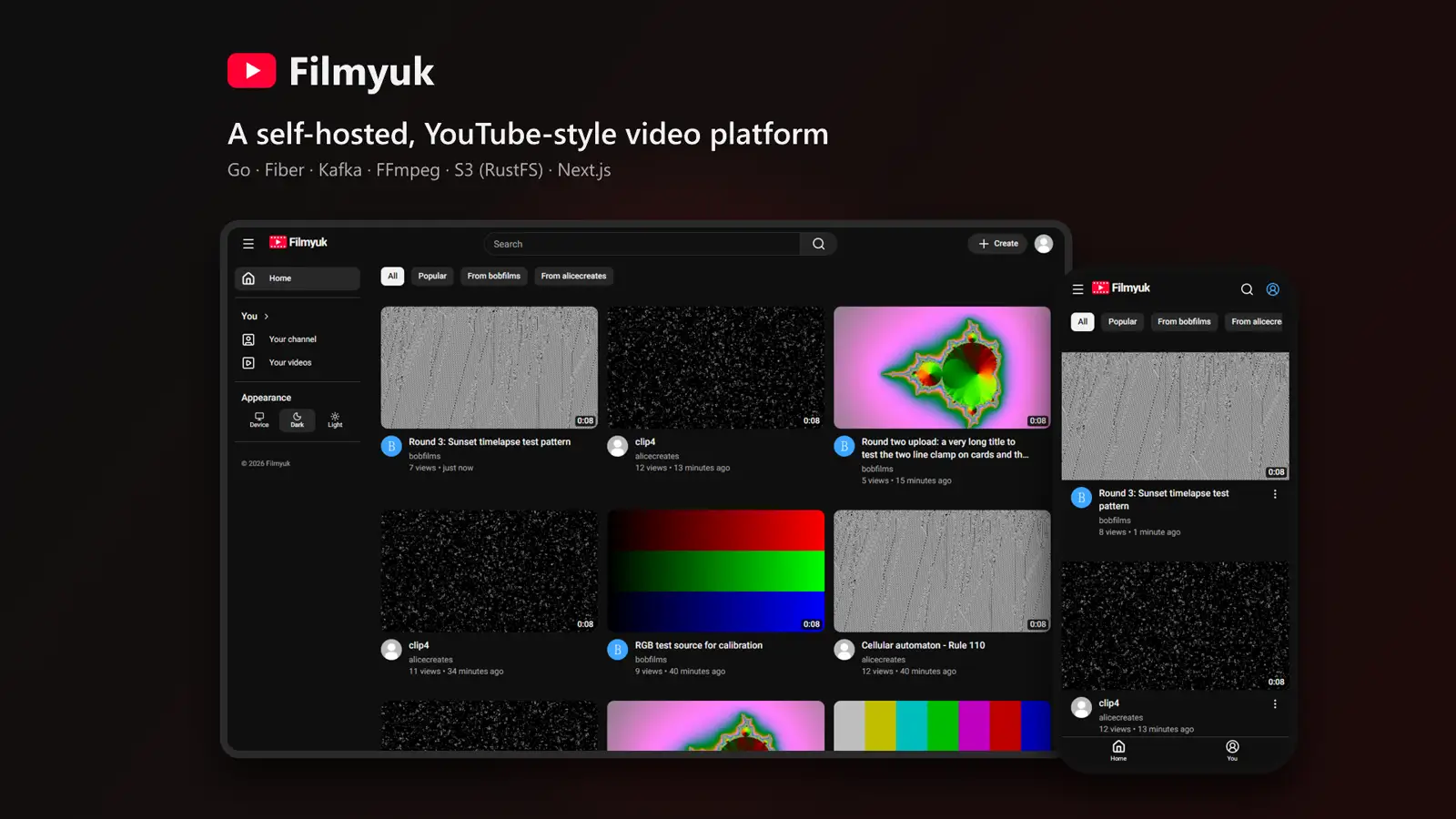Open the RGB test source thumbnail
1456x819 pixels.
click(x=716, y=571)
